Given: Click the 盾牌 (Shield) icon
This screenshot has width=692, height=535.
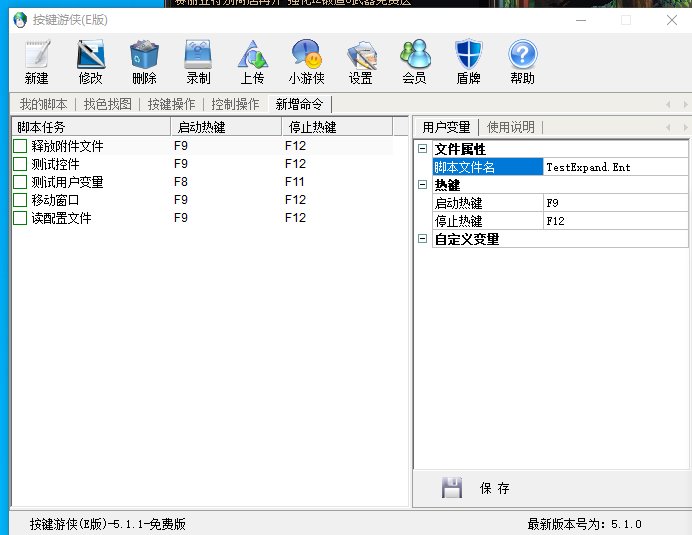Looking at the screenshot, I should (469, 55).
